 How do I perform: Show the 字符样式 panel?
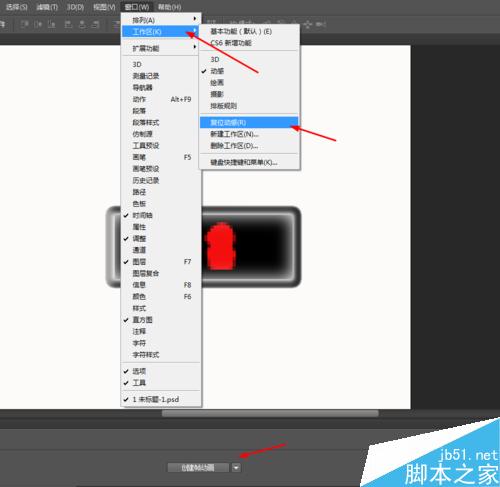161,355
